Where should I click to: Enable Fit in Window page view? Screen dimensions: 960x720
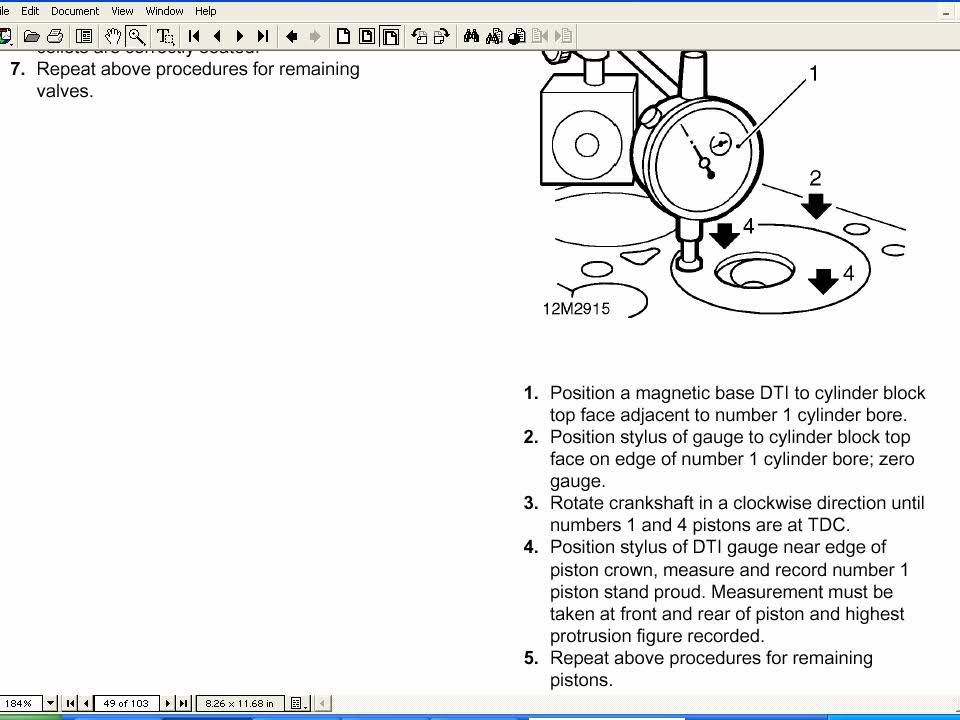[367, 37]
